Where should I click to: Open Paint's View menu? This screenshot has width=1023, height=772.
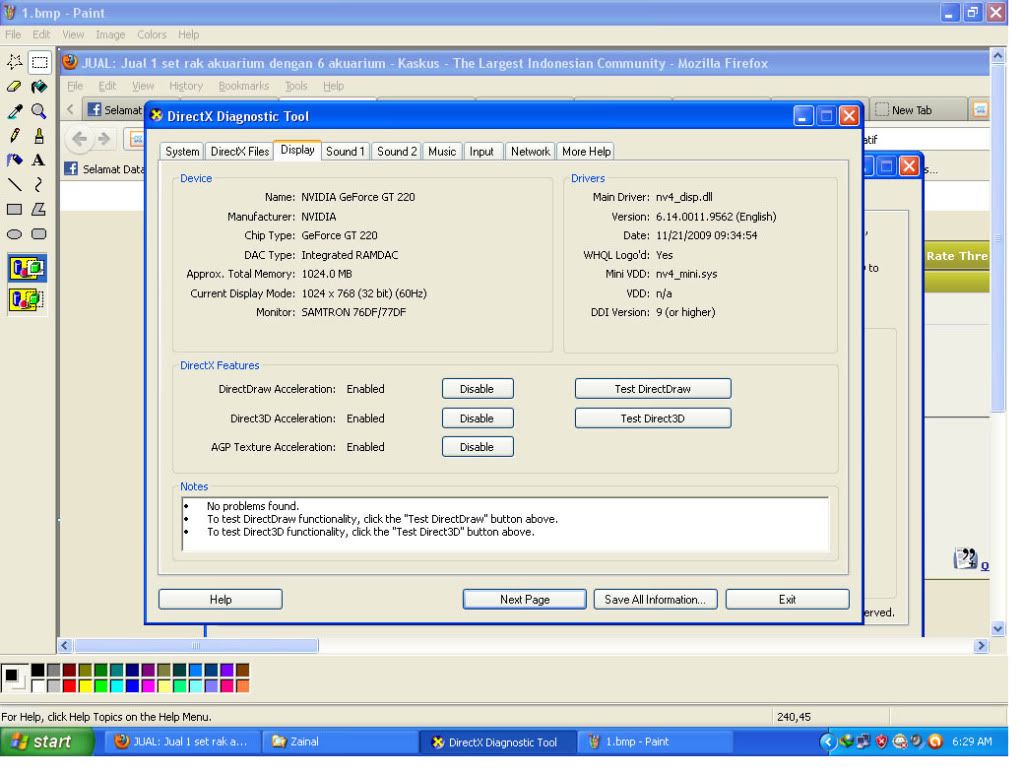(x=73, y=35)
